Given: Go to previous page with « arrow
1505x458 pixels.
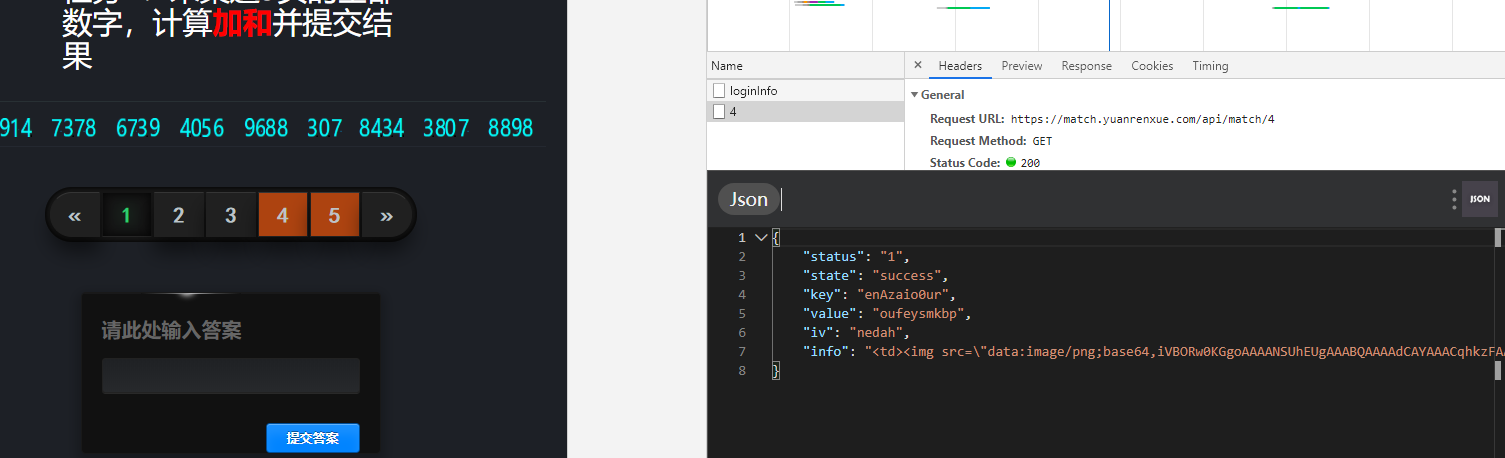Looking at the screenshot, I should coord(74,215).
